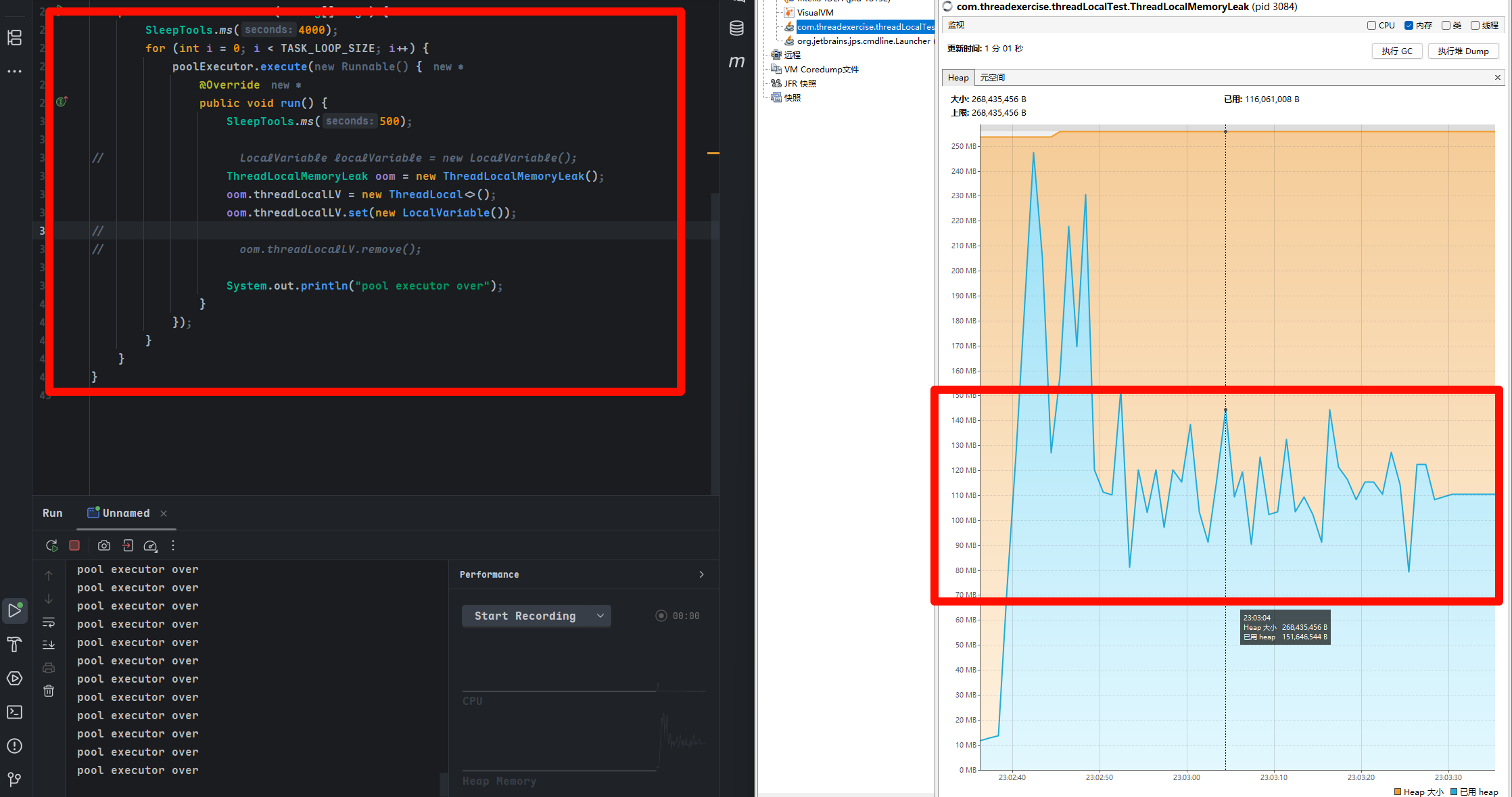Image resolution: width=1512 pixels, height=797 pixels.
Task: Open the Terminal tool window
Action: 14,712
